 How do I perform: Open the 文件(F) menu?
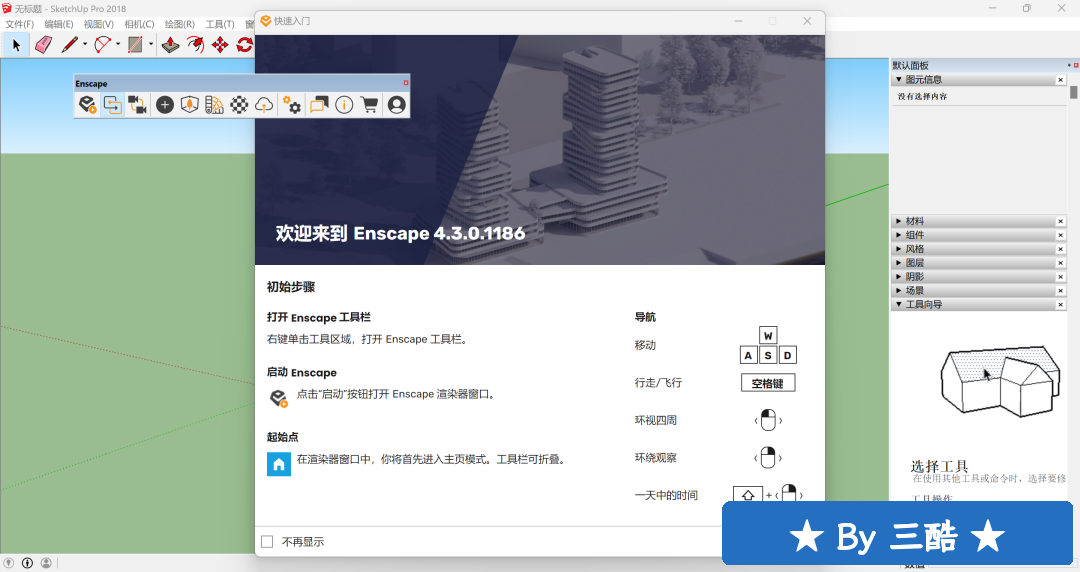19,24
